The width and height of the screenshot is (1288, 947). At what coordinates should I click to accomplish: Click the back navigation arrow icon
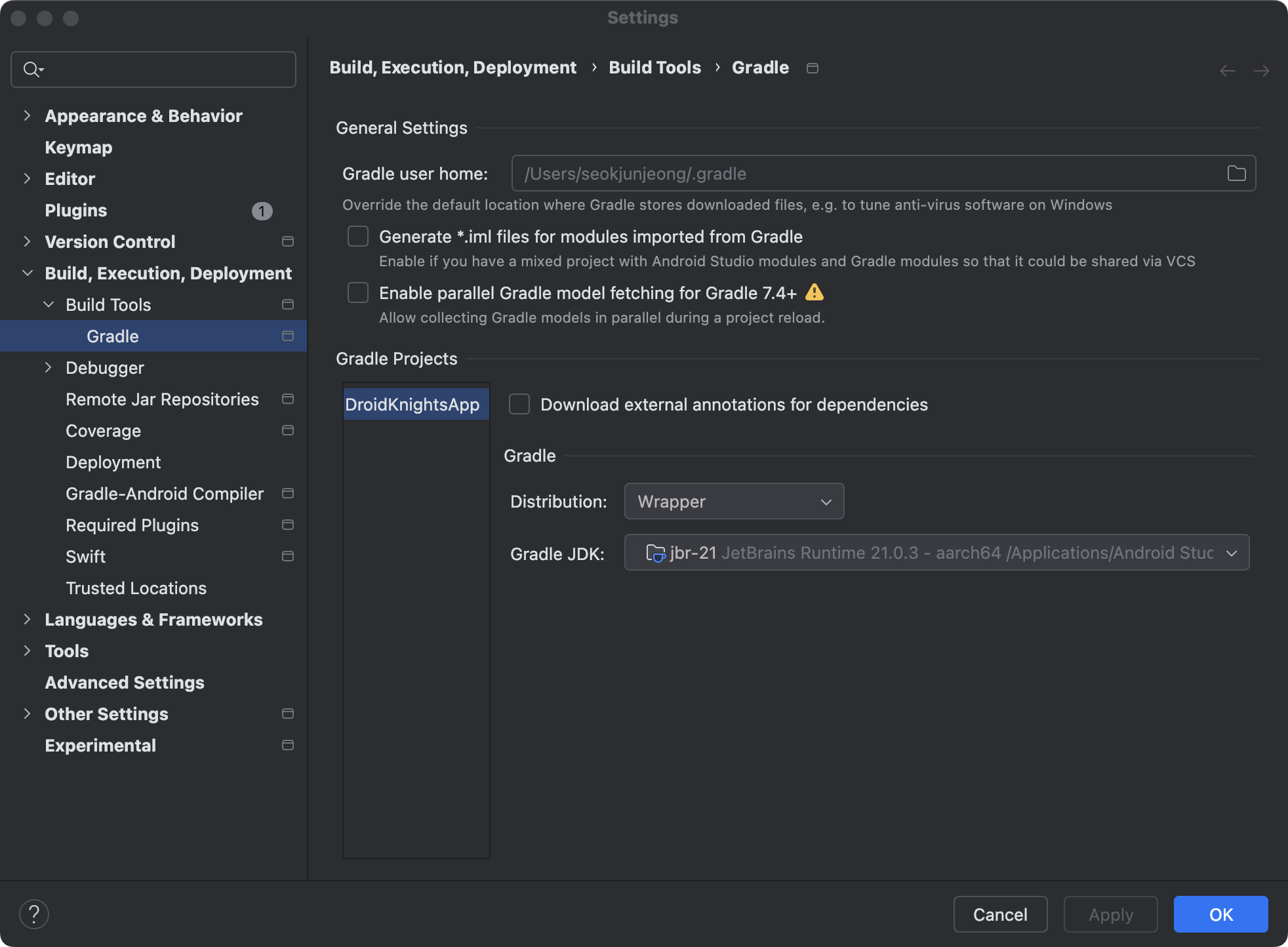(x=1227, y=71)
